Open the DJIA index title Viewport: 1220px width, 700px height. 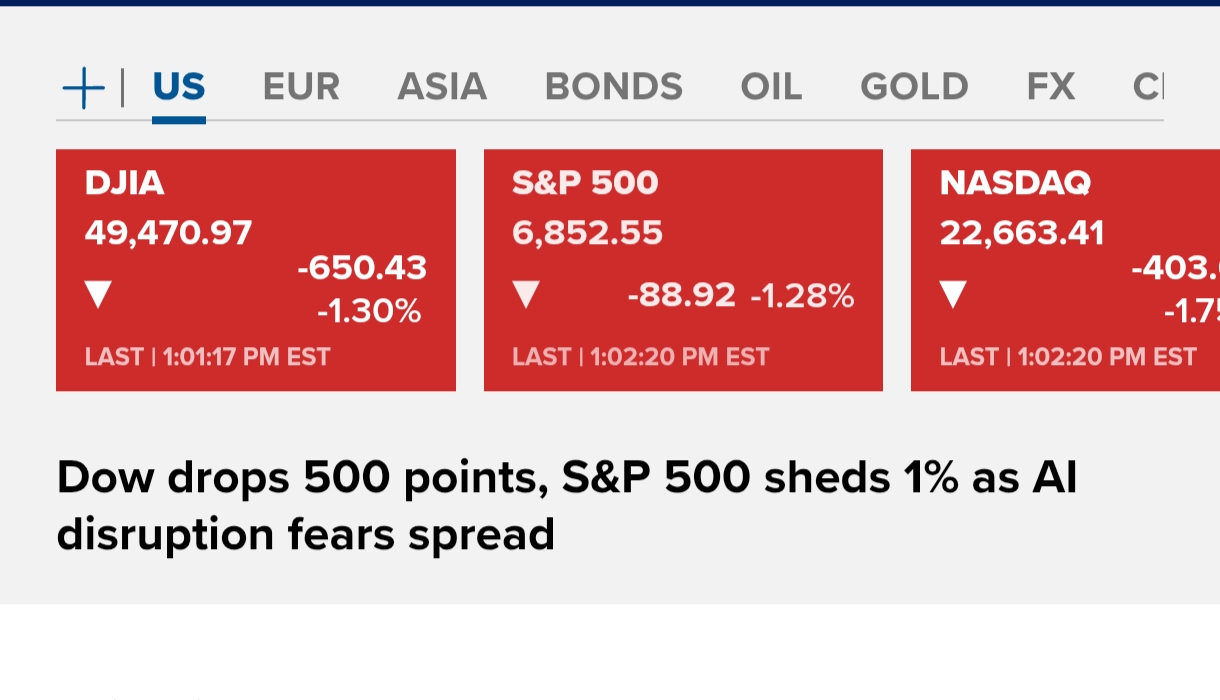[125, 183]
